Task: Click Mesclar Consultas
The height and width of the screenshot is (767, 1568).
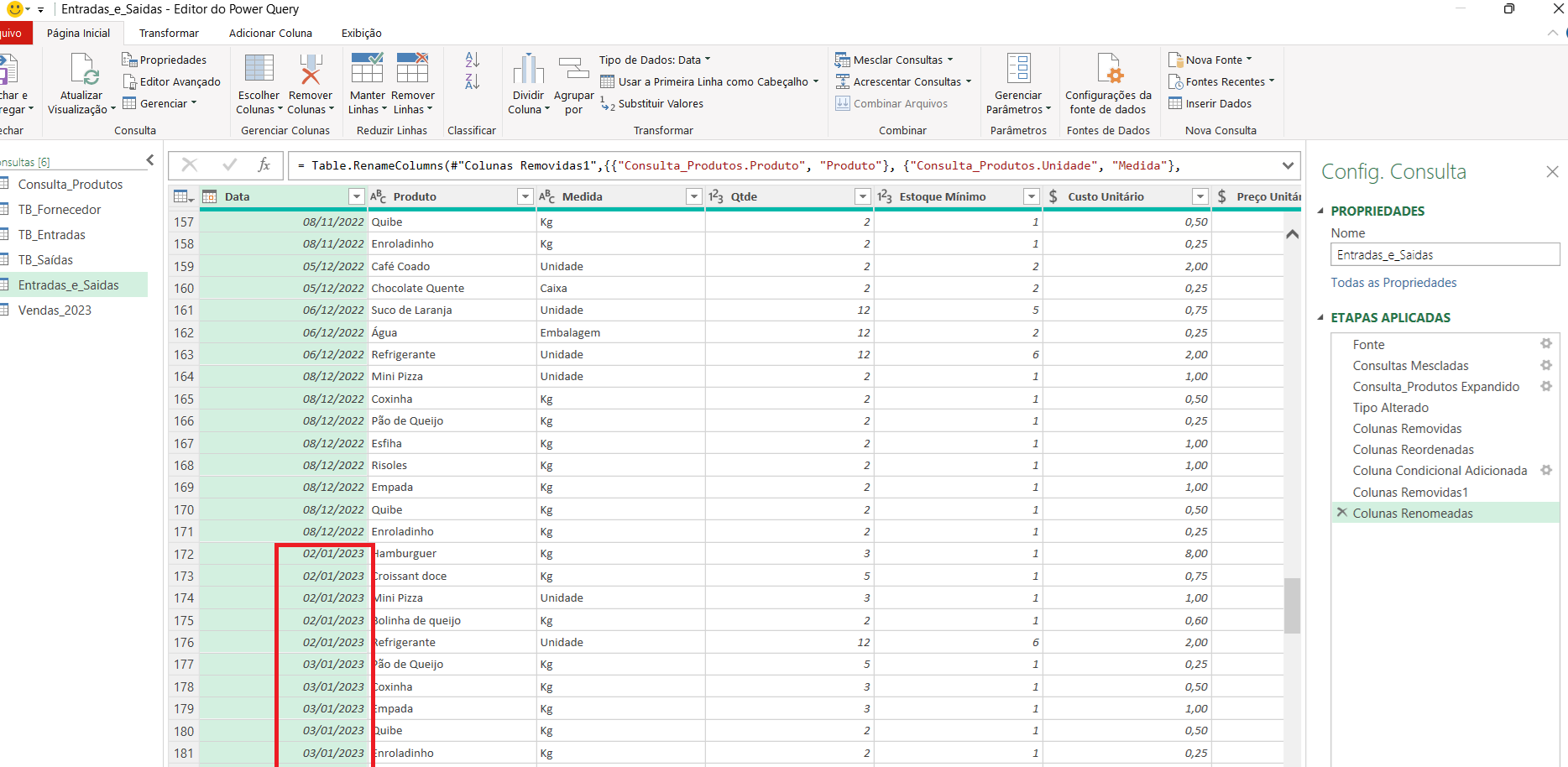Action: click(x=894, y=60)
